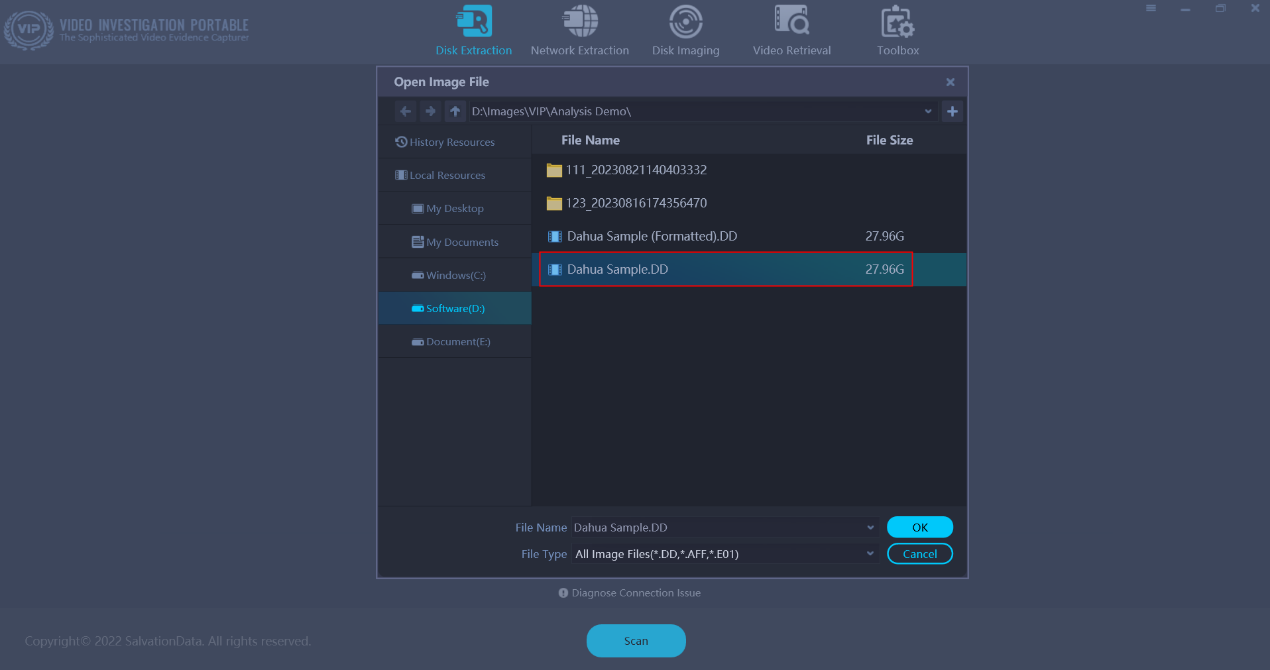Screen dimensions: 1270x670
Task: Select the Software(D:) drive
Action: [x=455, y=308]
